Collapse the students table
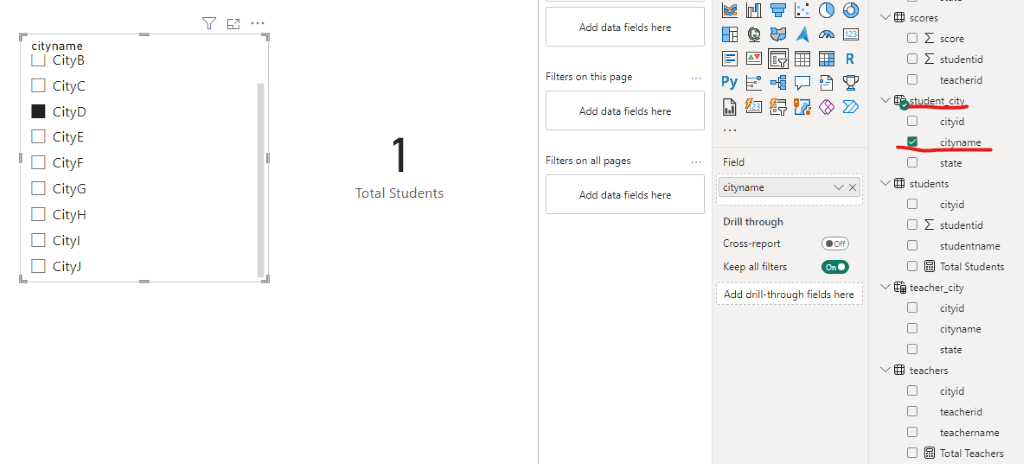1024x464 pixels. point(885,184)
